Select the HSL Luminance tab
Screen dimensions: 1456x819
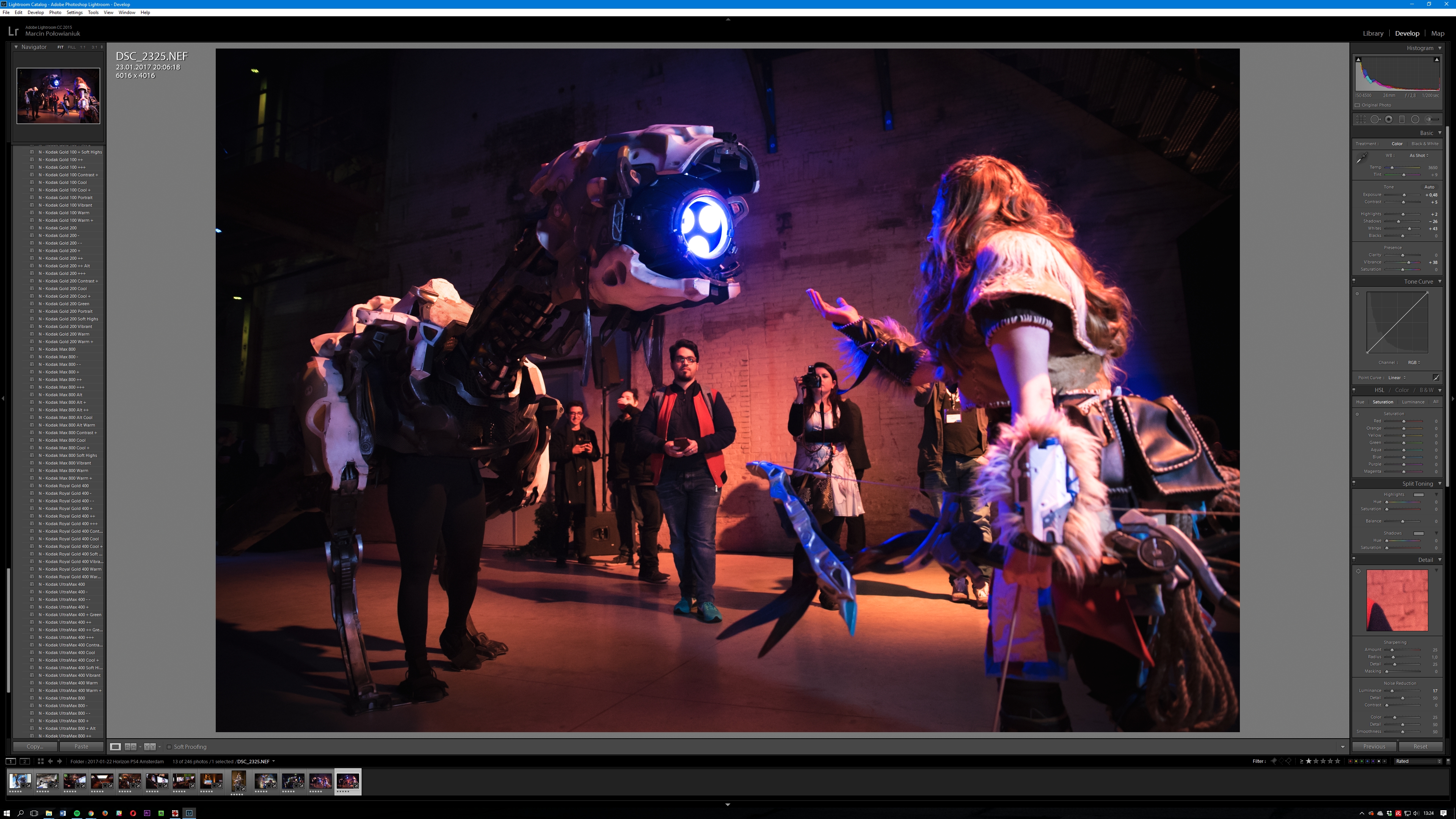[x=1413, y=402]
